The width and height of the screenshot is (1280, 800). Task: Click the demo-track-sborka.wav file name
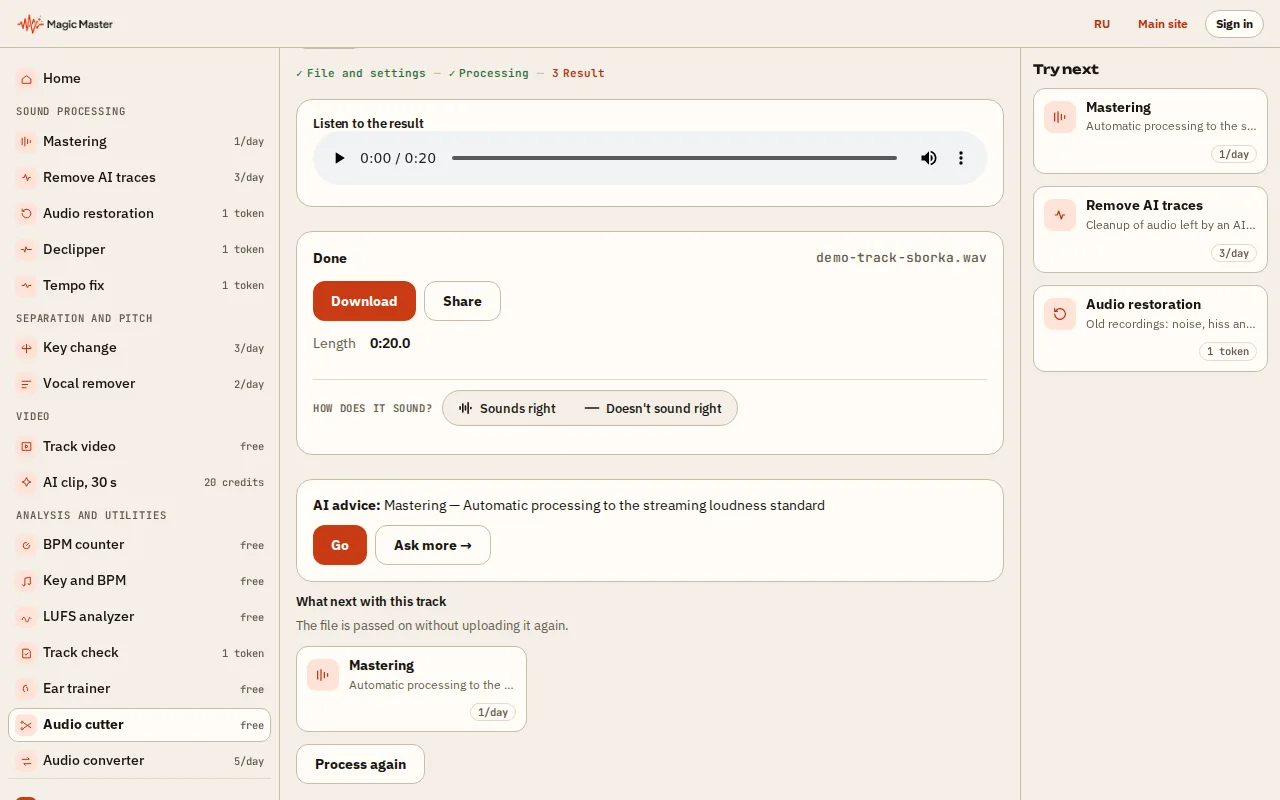pos(901,258)
